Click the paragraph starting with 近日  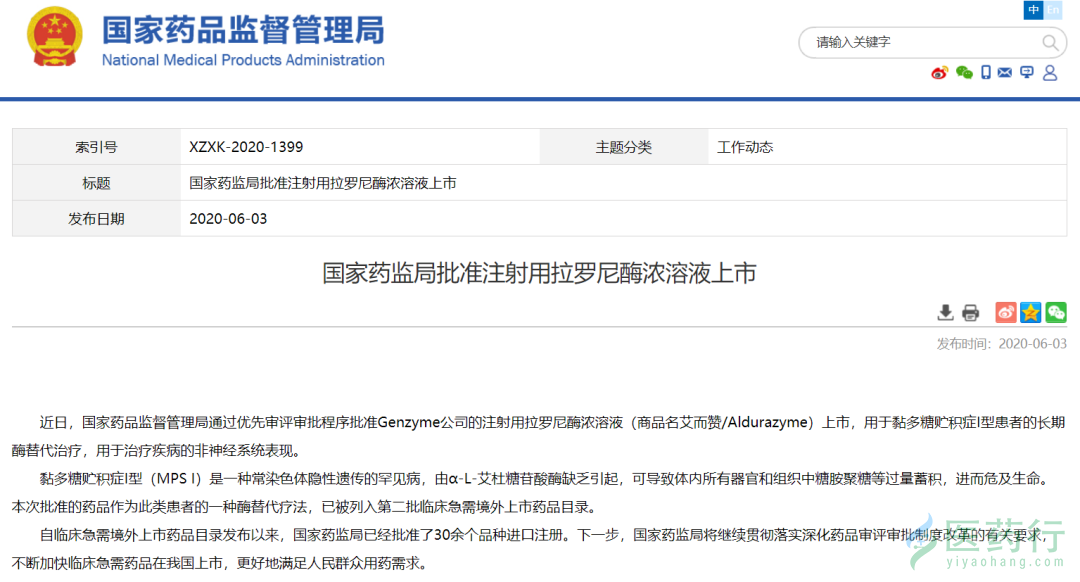coord(539,436)
